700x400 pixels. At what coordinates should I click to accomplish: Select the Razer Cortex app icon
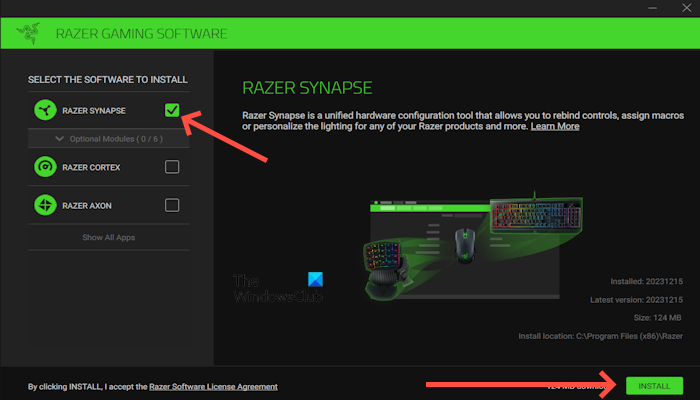pos(45,167)
